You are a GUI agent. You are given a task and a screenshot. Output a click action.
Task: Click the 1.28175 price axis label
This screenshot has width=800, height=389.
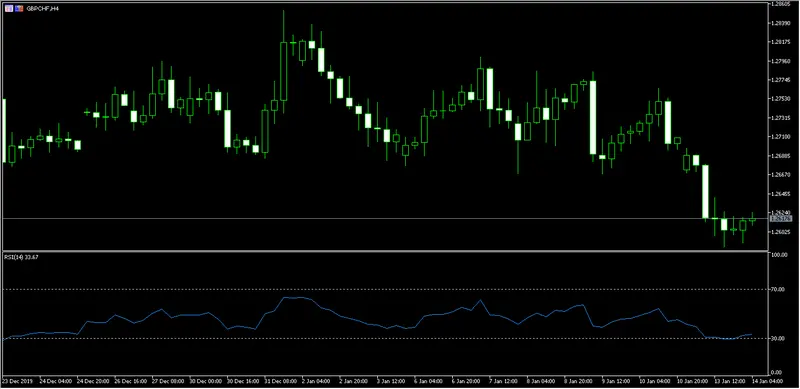pos(781,42)
